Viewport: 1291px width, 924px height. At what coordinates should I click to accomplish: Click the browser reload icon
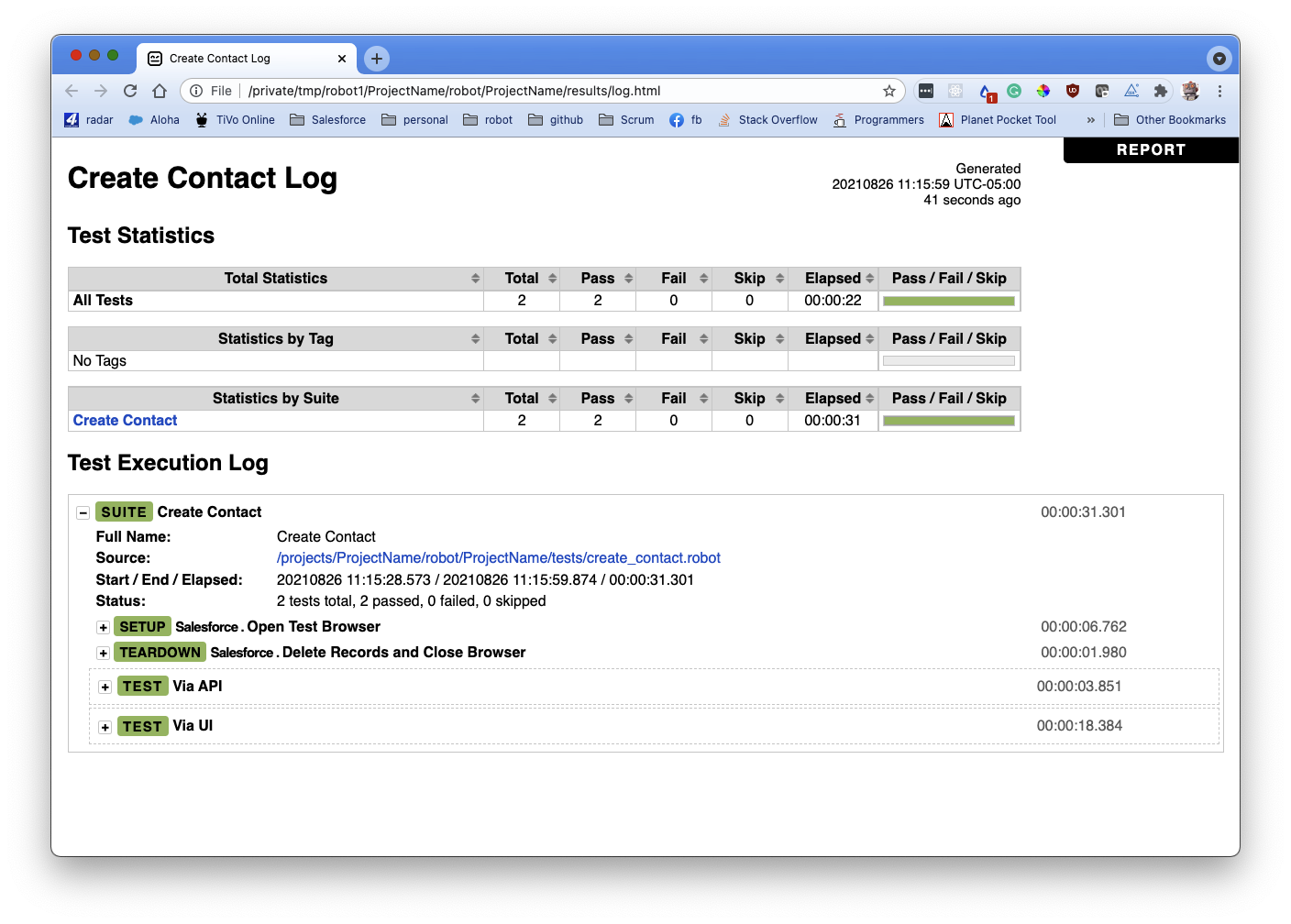[x=130, y=91]
